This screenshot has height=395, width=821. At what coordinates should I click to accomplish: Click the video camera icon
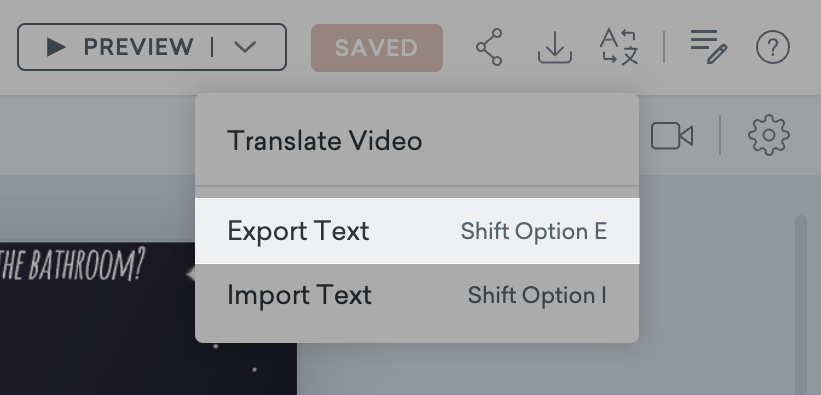(x=672, y=136)
